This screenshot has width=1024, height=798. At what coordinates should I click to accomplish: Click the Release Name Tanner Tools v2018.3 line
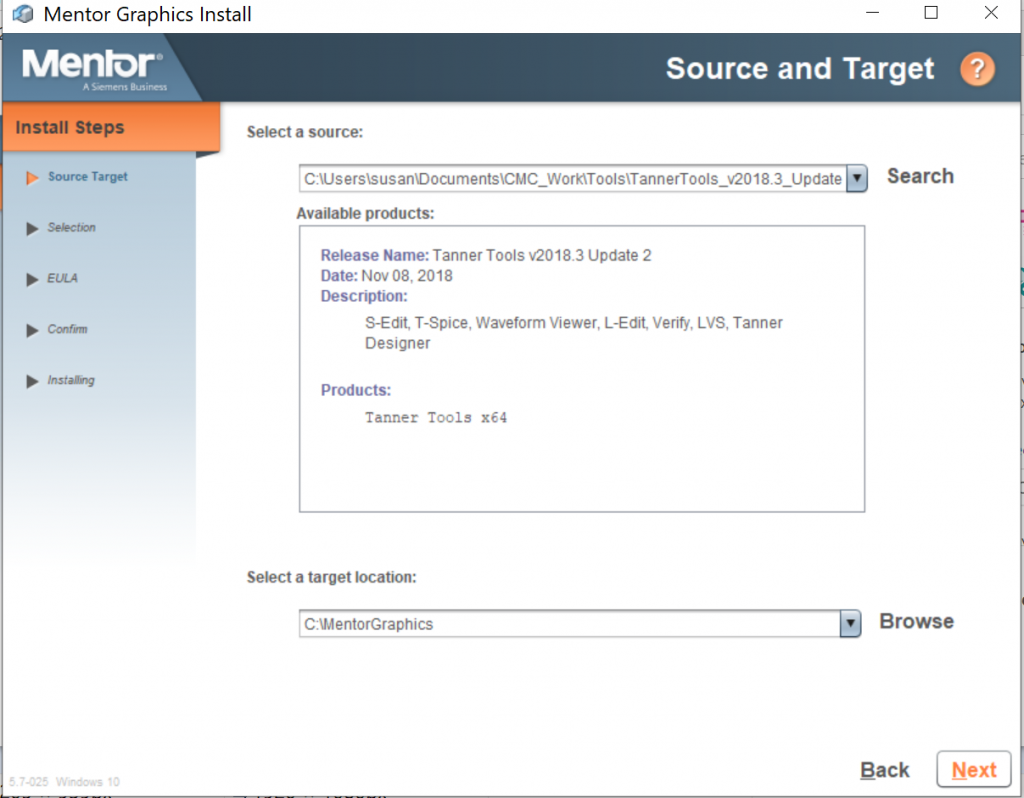pos(485,255)
